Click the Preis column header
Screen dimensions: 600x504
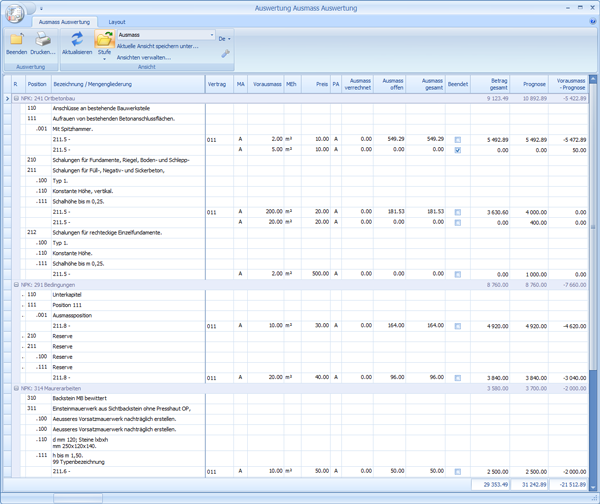click(316, 84)
